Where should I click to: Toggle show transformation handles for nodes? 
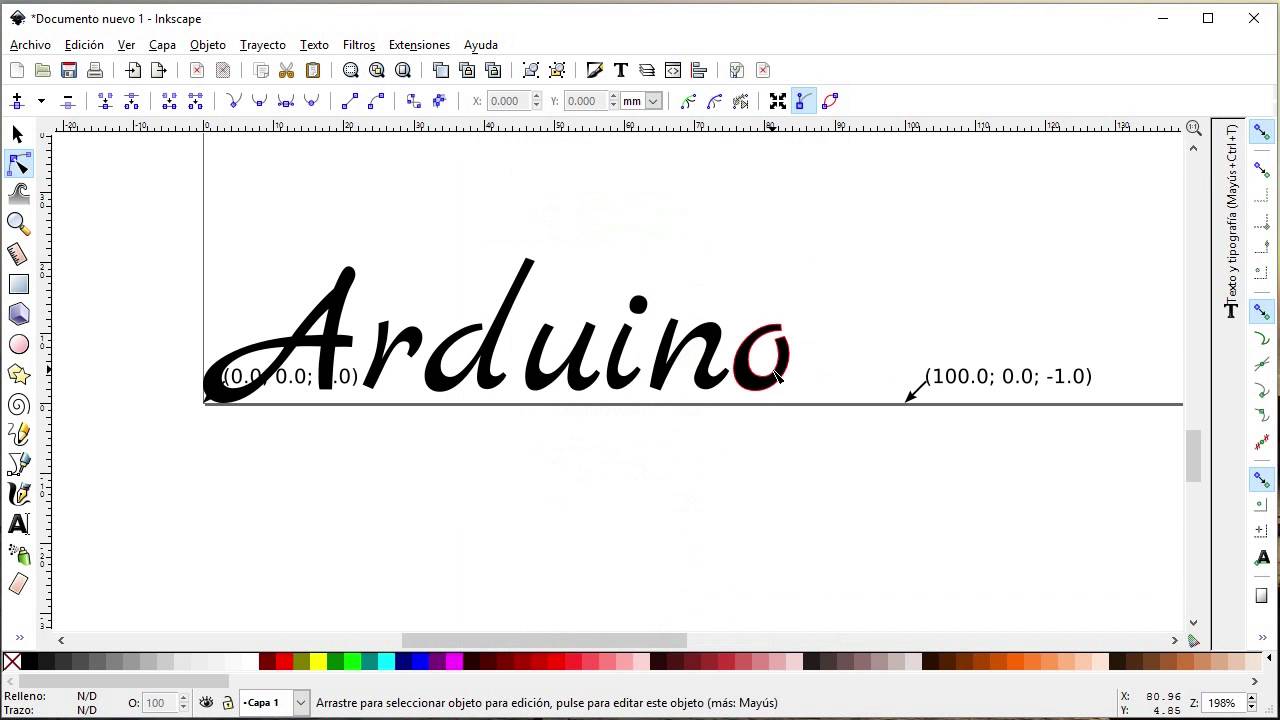778,101
